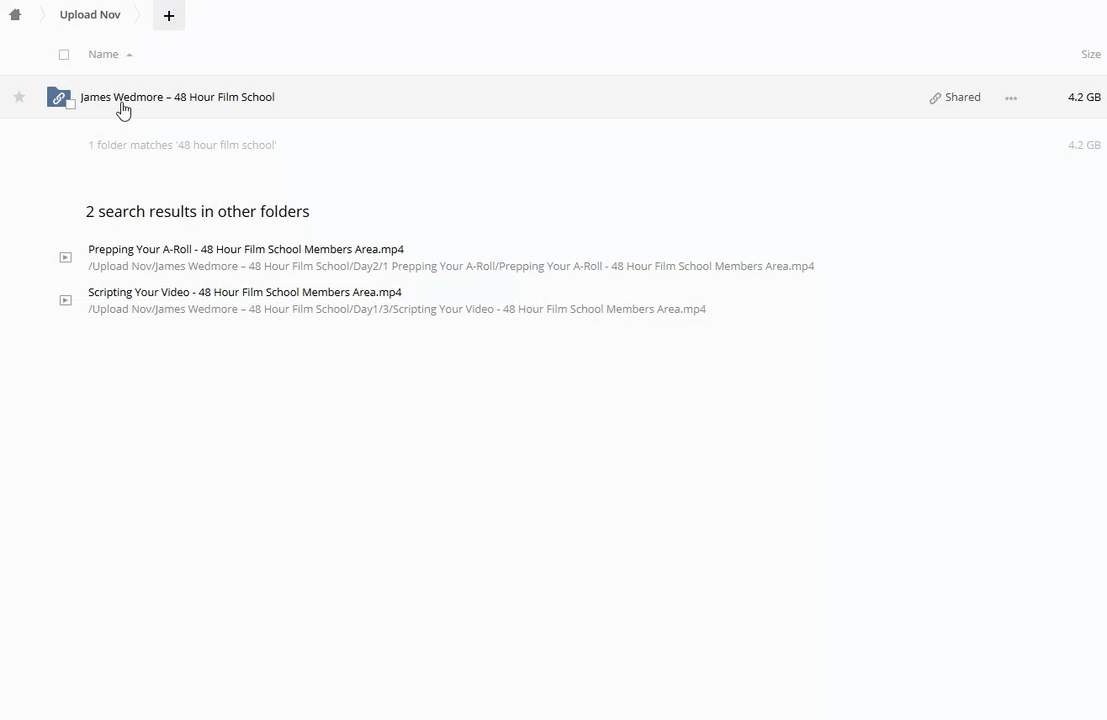Go to the Home root folder icon
Viewport: 1107px width, 720px height.
[x=15, y=15]
